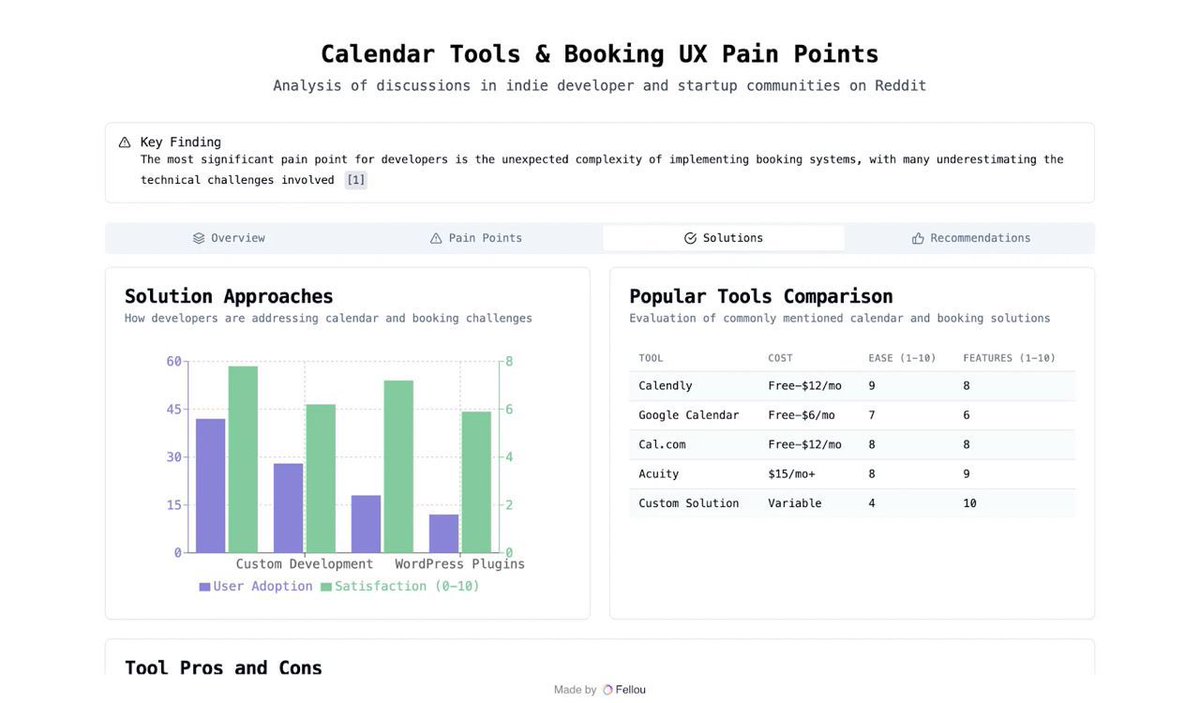Click the tallest purple User Adoption bar
The width and height of the screenshot is (1200, 703).
[211, 485]
